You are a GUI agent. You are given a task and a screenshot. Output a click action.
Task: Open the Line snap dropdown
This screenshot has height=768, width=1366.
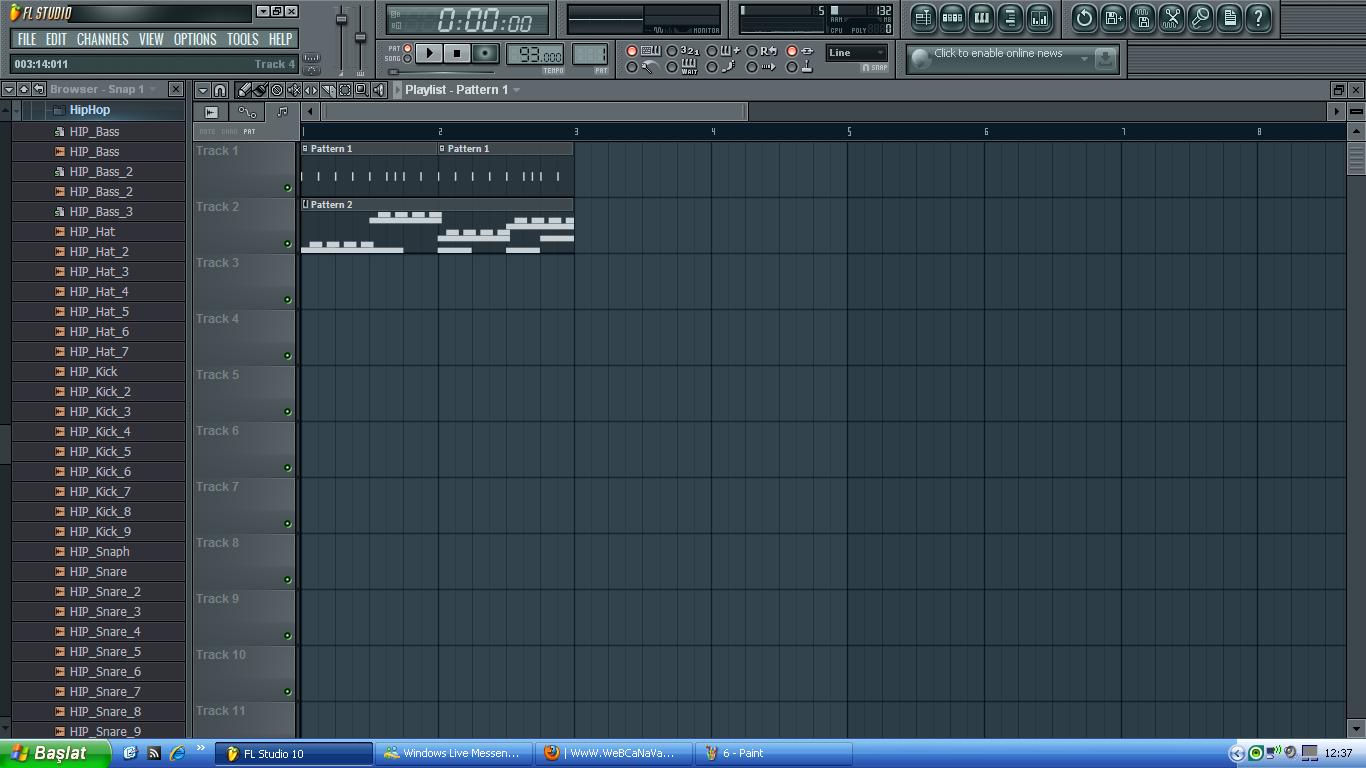(x=856, y=53)
